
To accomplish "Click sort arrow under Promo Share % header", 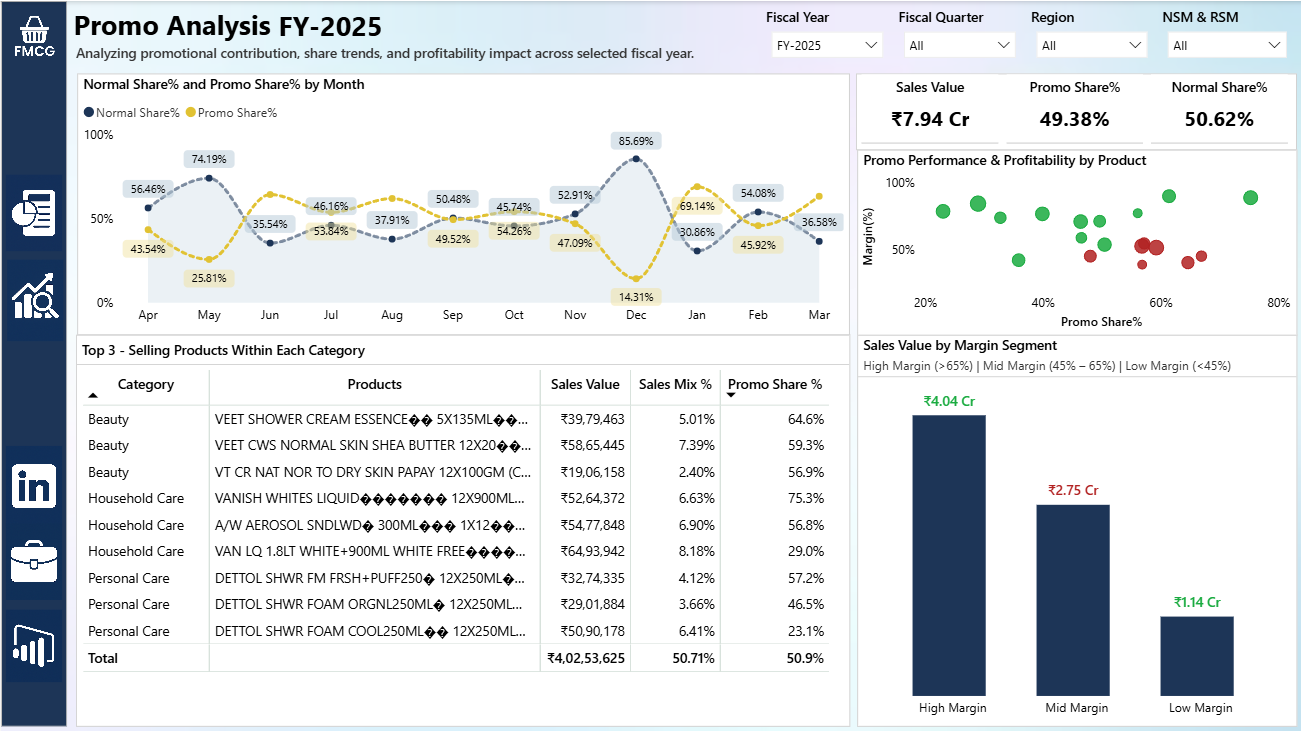I will pos(730,395).
